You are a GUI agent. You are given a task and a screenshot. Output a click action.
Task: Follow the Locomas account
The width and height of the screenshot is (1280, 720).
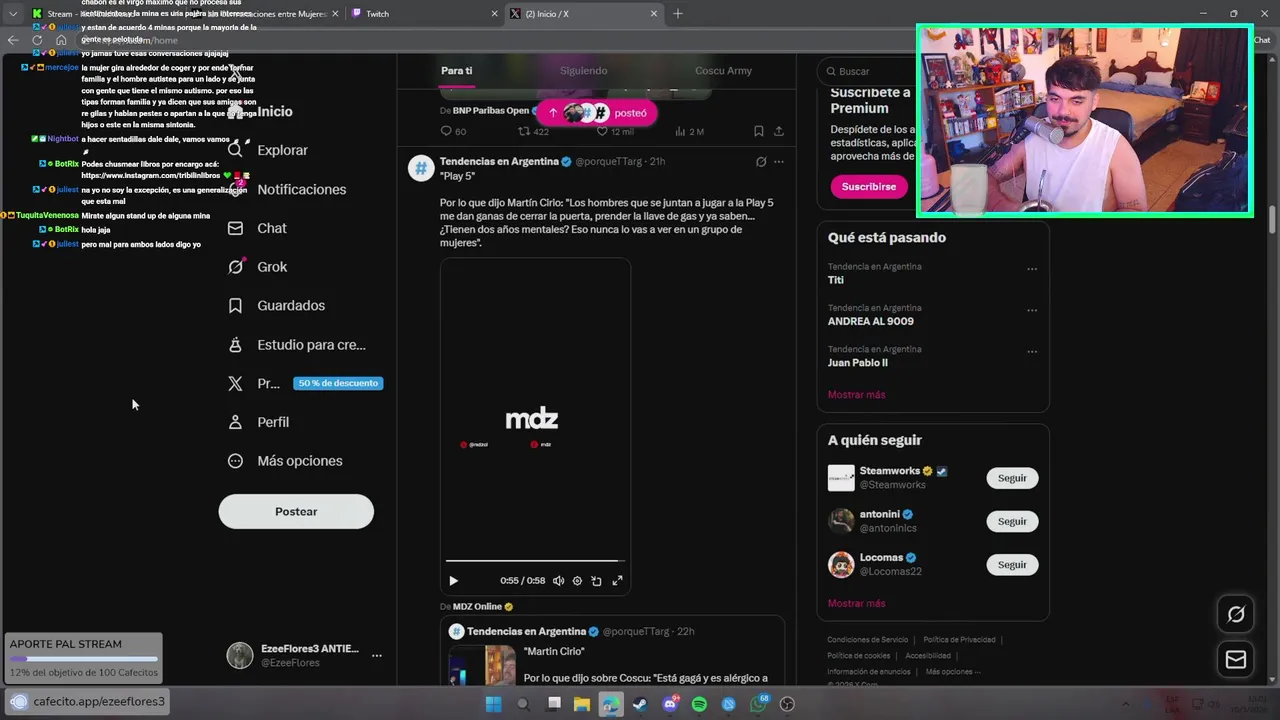1012,564
